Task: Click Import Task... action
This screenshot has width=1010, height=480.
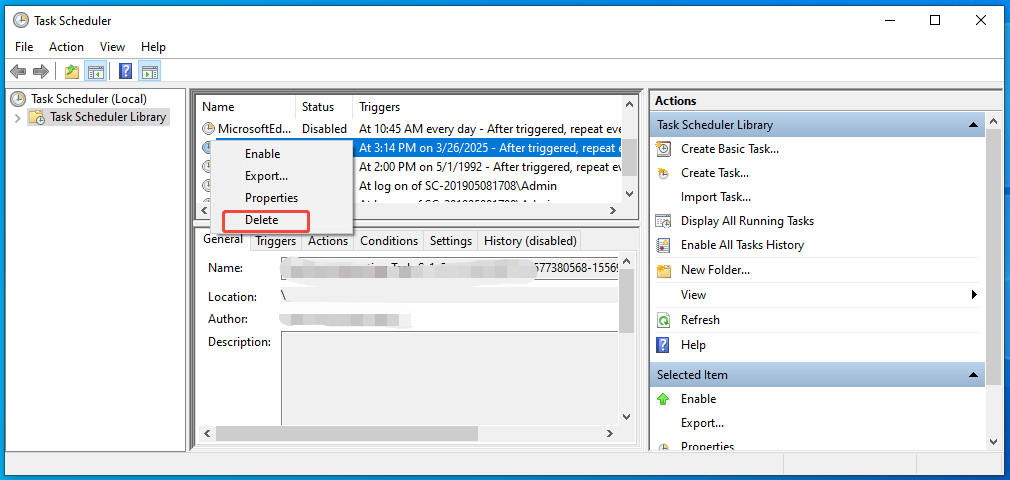Action: pyautogui.click(x=716, y=197)
